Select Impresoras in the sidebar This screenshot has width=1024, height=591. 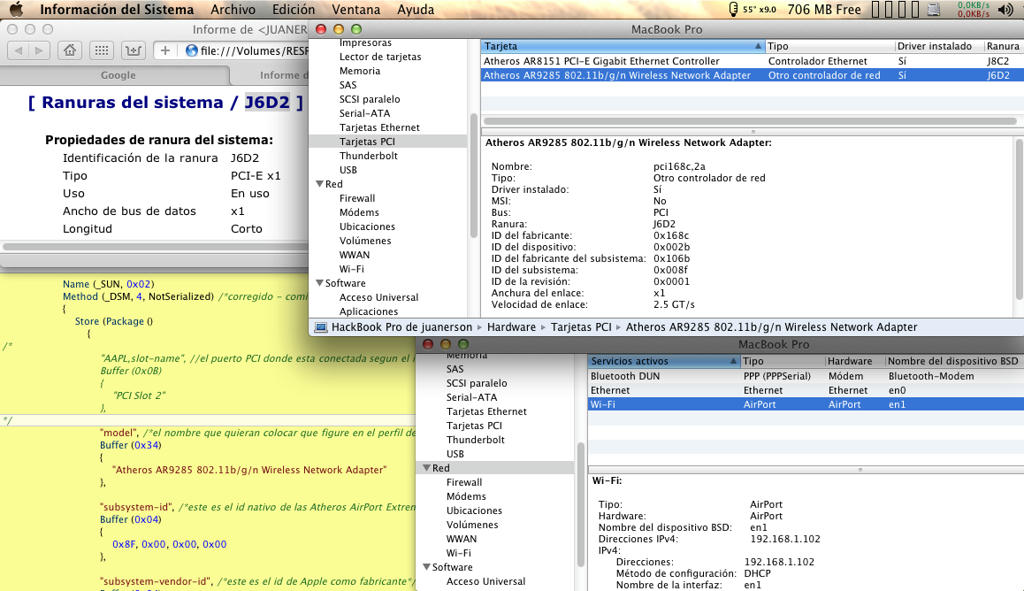coord(365,43)
